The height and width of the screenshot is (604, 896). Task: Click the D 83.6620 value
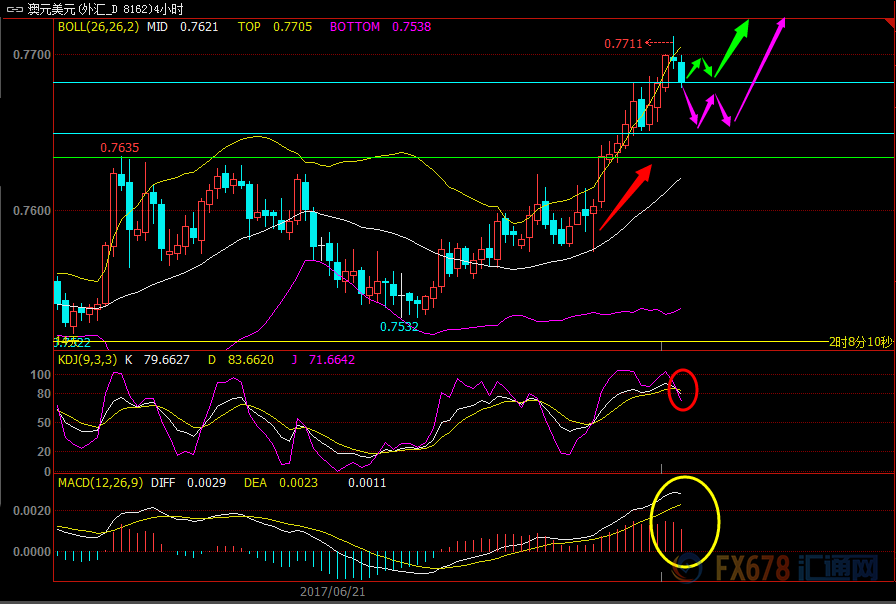241,360
